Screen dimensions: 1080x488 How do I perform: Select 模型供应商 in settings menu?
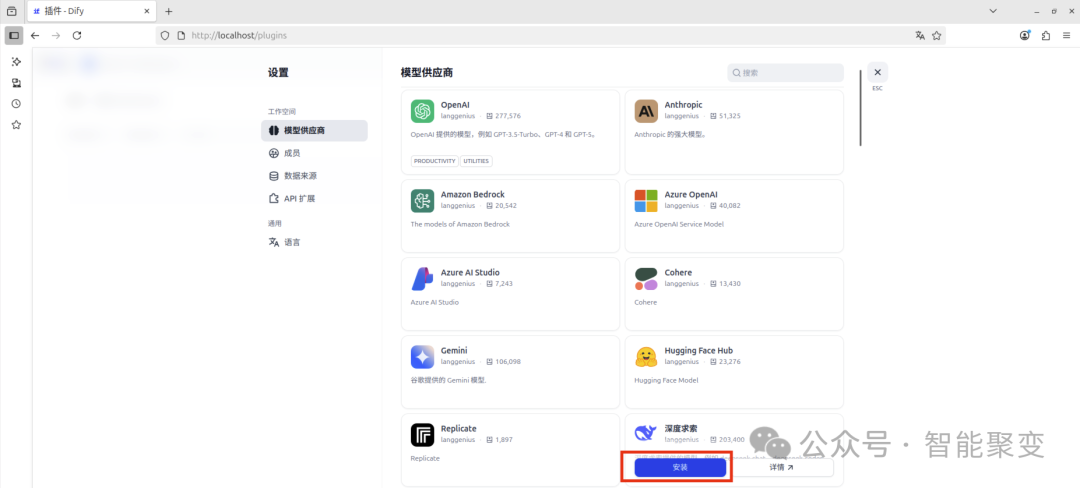(x=314, y=130)
